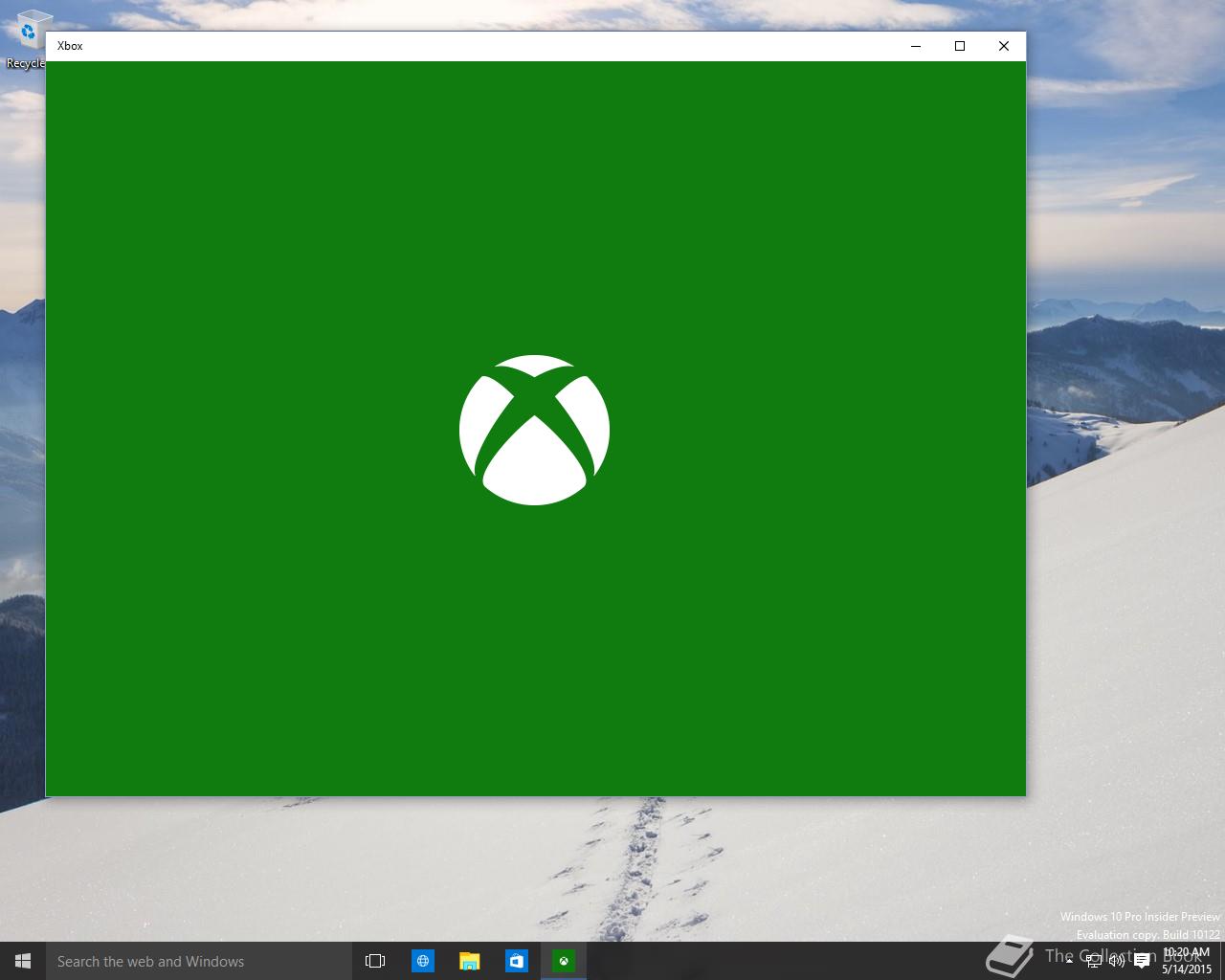The width and height of the screenshot is (1225, 980).
Task: Show hidden system tray icons
Action: pyautogui.click(x=1069, y=961)
